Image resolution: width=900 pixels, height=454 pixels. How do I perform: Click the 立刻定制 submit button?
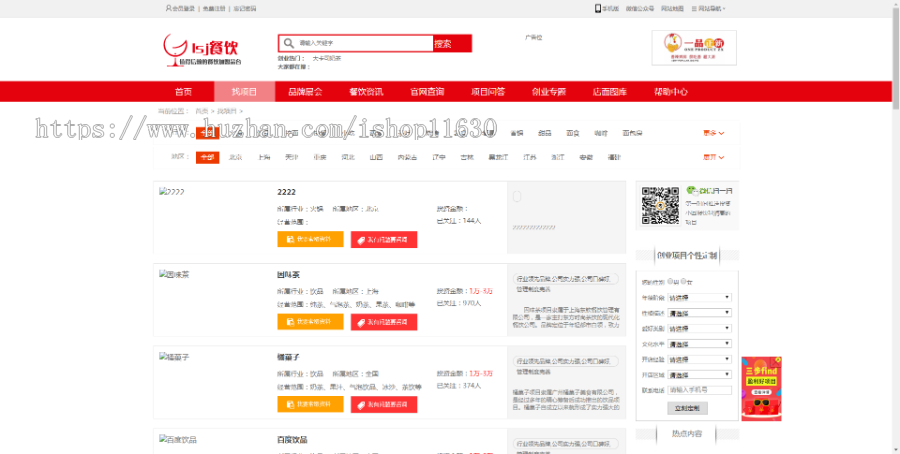click(690, 408)
